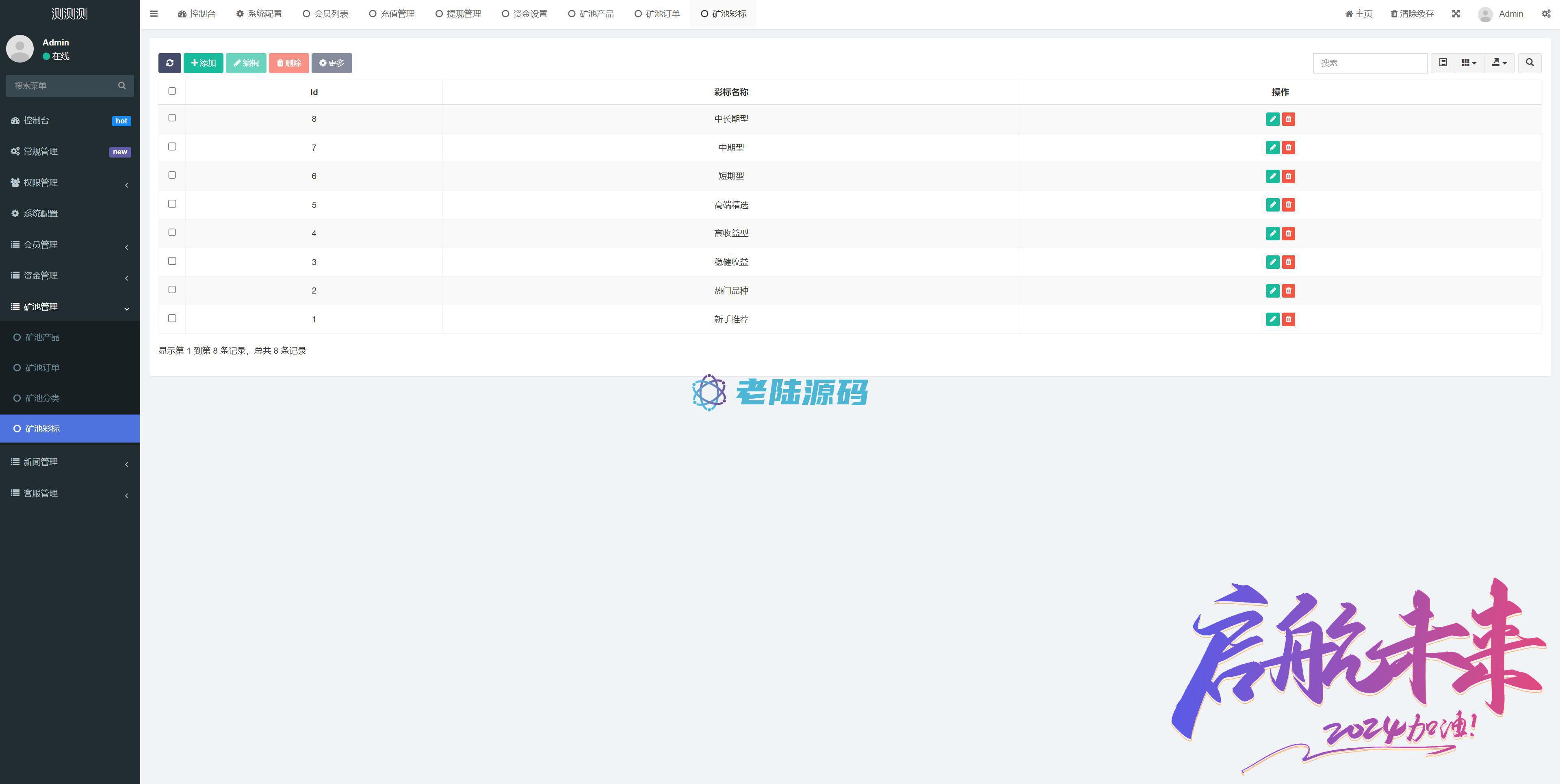The height and width of the screenshot is (784, 1560).
Task: Switch to the 矿池产品 top tab
Action: click(591, 13)
